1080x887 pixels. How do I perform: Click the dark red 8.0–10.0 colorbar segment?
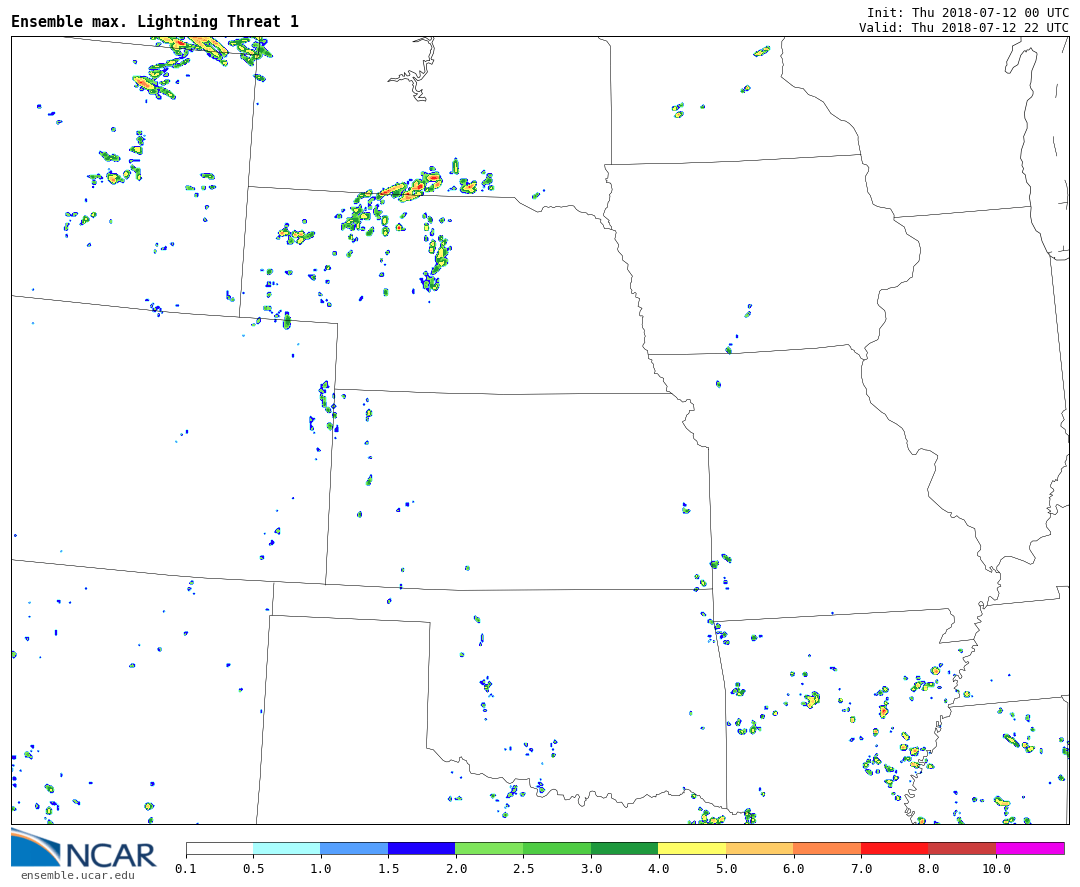(961, 848)
